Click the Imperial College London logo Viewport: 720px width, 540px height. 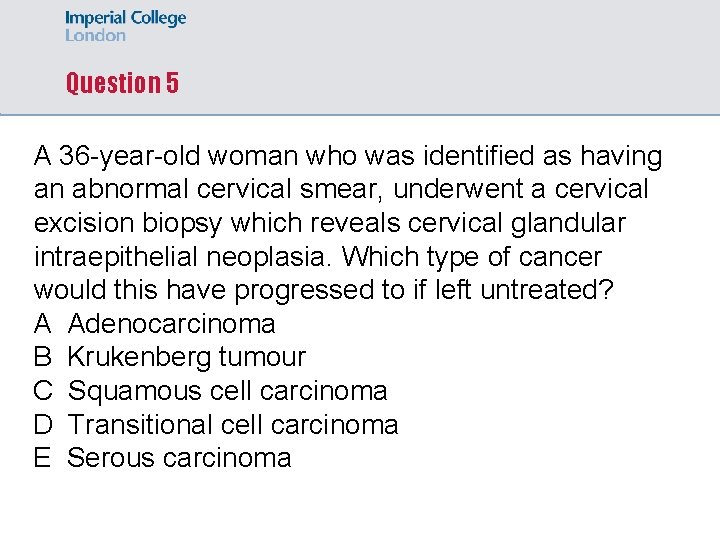point(125,26)
